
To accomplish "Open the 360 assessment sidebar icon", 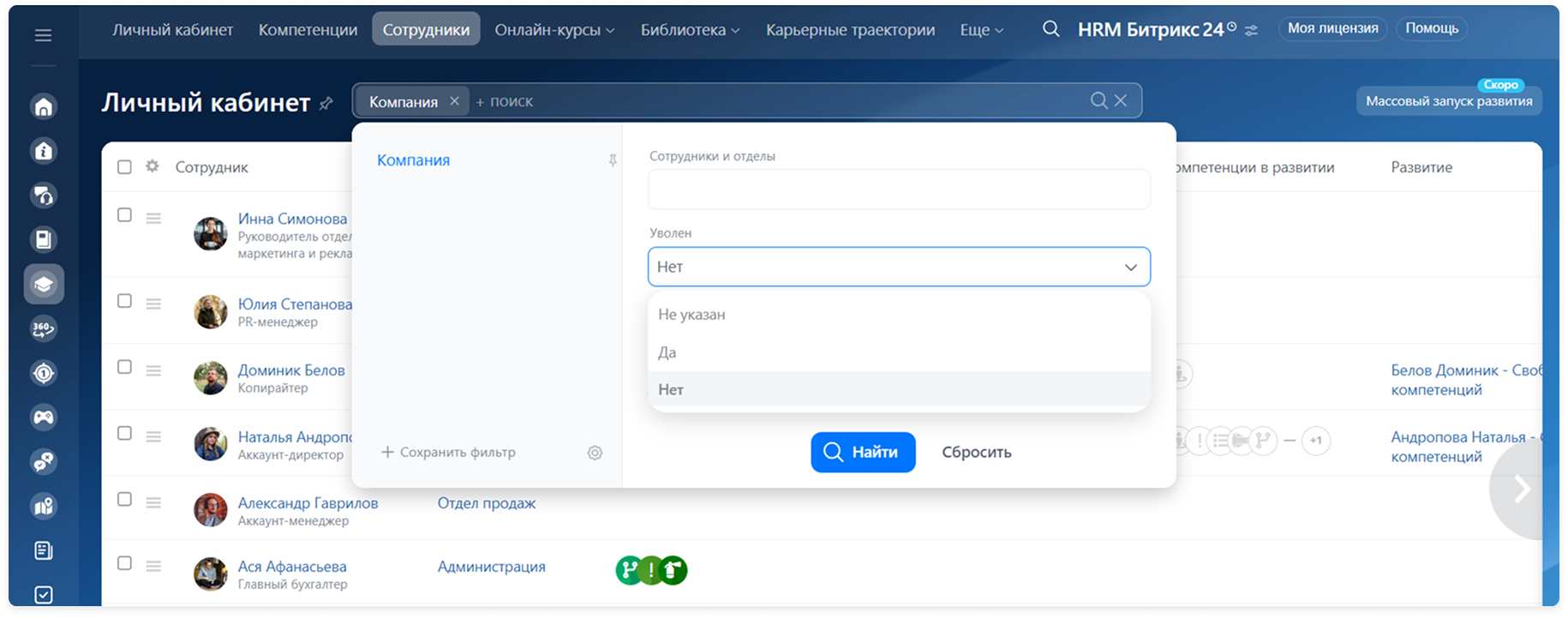I will coord(44,328).
